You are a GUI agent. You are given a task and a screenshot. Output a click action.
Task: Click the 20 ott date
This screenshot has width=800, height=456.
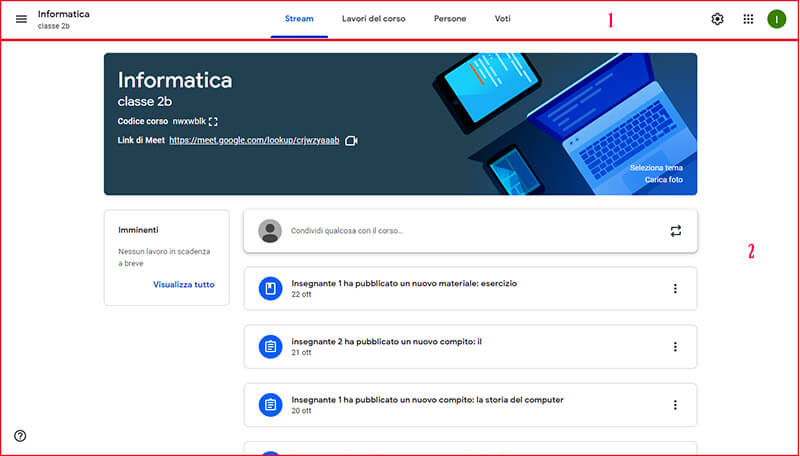pyautogui.click(x=301, y=411)
